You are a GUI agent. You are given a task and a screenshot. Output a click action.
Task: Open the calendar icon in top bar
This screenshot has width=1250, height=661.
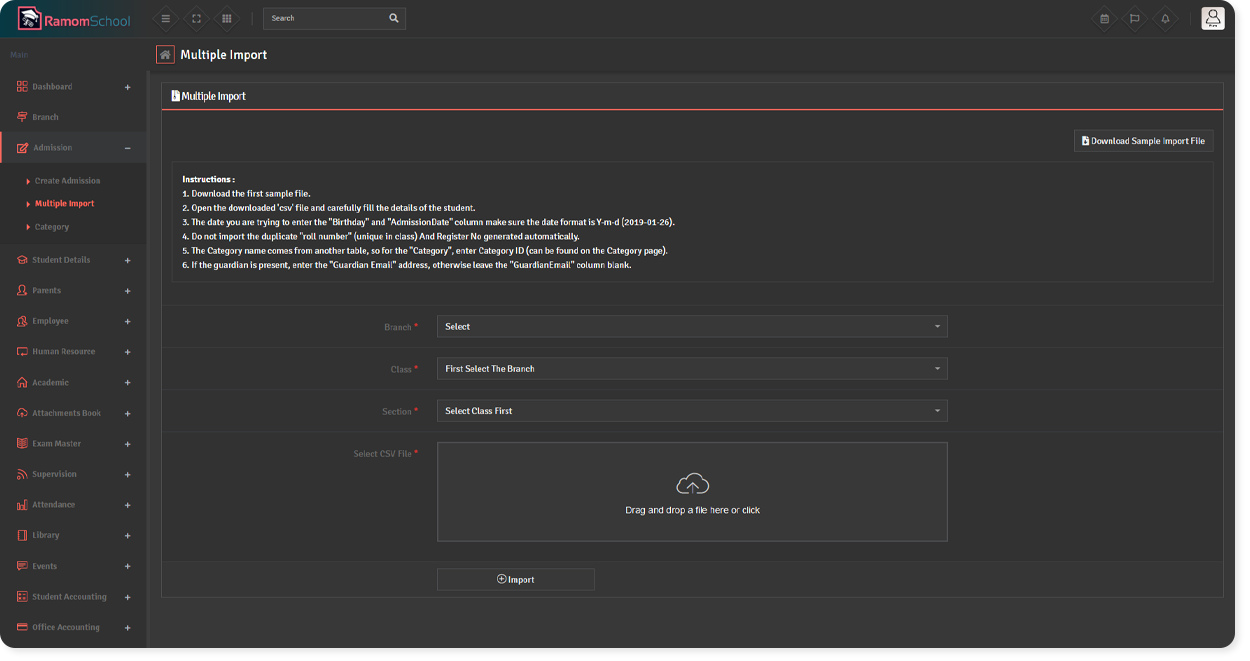[1104, 18]
